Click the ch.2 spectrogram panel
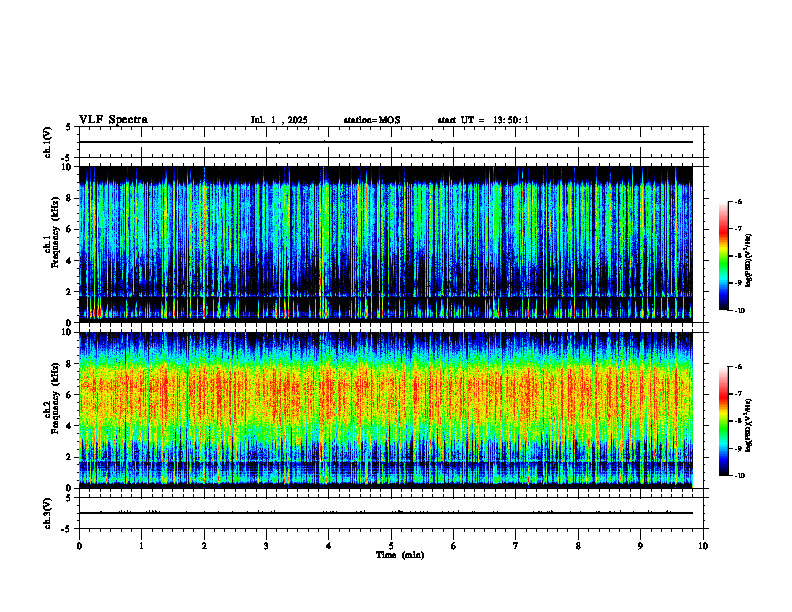This screenshot has height=612, width=792. (386, 410)
